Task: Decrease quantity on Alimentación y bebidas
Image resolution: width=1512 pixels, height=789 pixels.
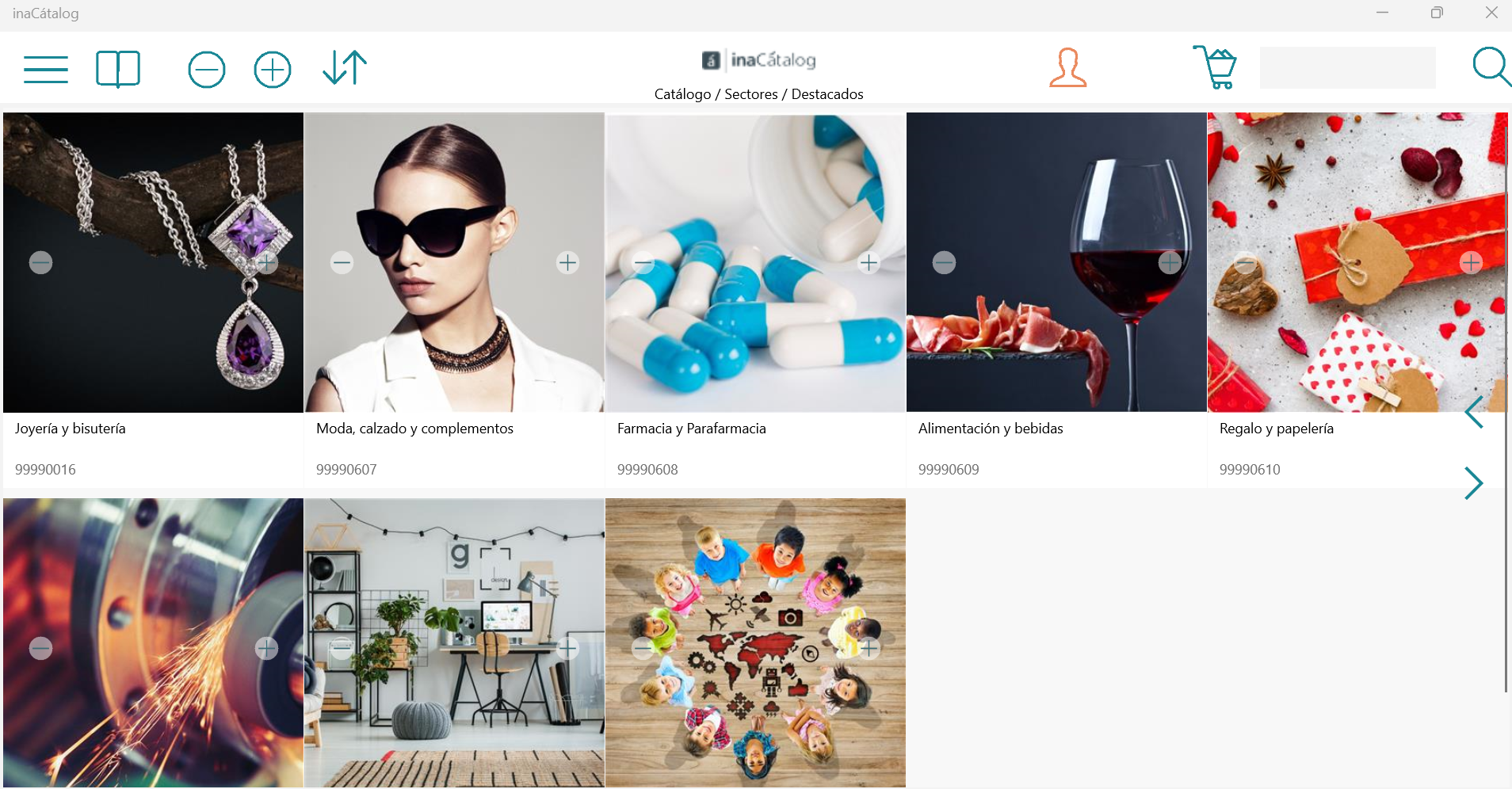Action: coord(944,262)
